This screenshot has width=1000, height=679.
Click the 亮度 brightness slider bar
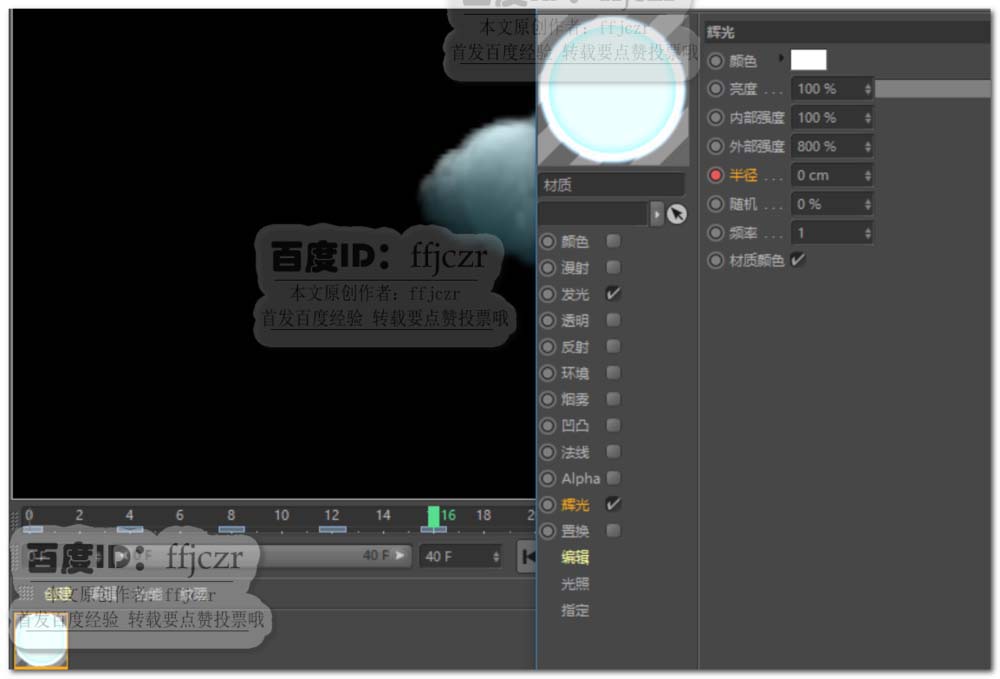933,89
